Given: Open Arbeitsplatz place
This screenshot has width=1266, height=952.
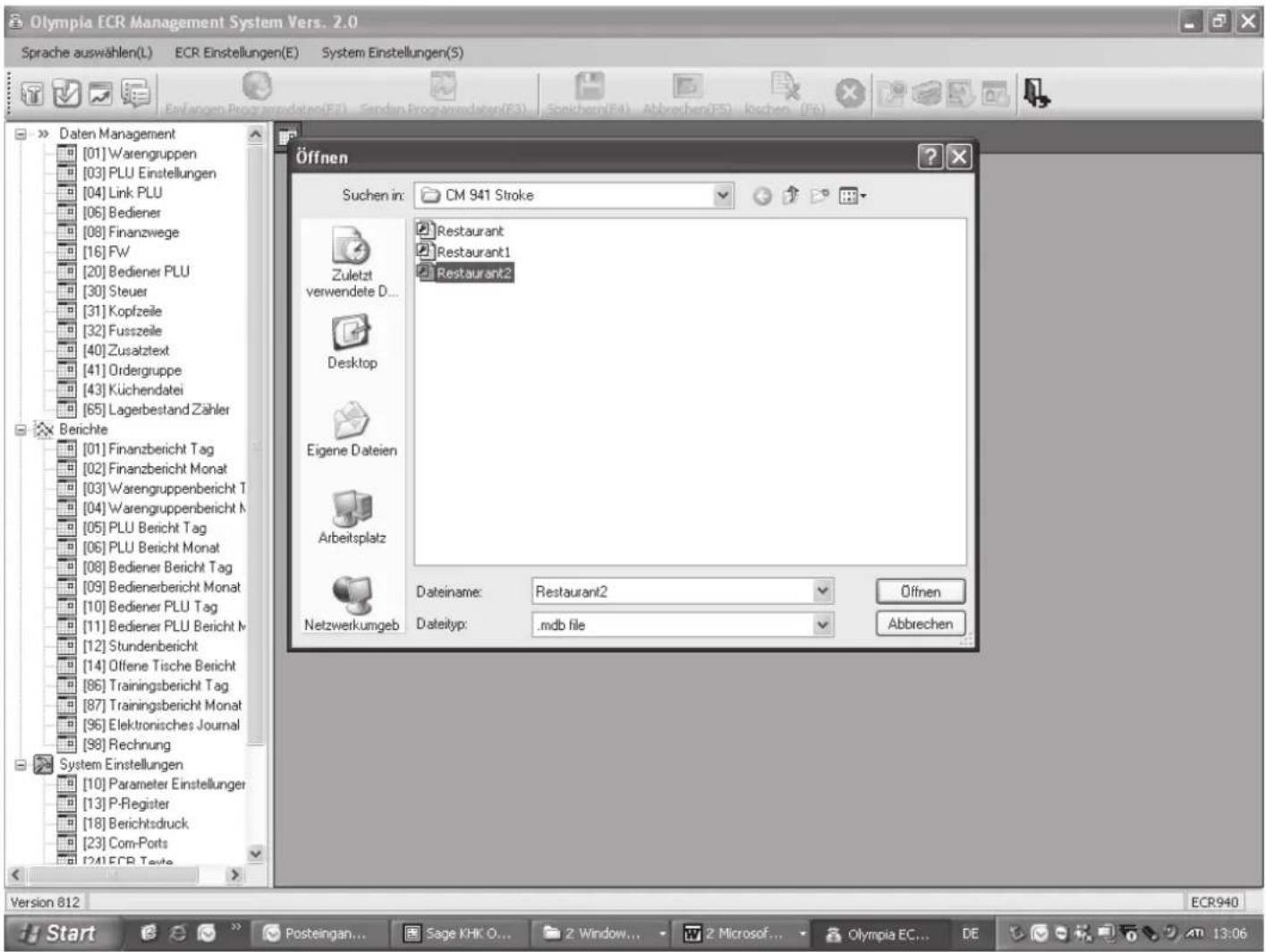Looking at the screenshot, I should (x=352, y=517).
